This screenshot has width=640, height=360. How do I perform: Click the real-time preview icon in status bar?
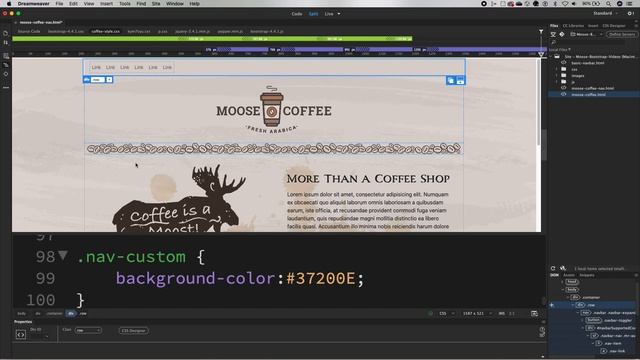point(534,313)
